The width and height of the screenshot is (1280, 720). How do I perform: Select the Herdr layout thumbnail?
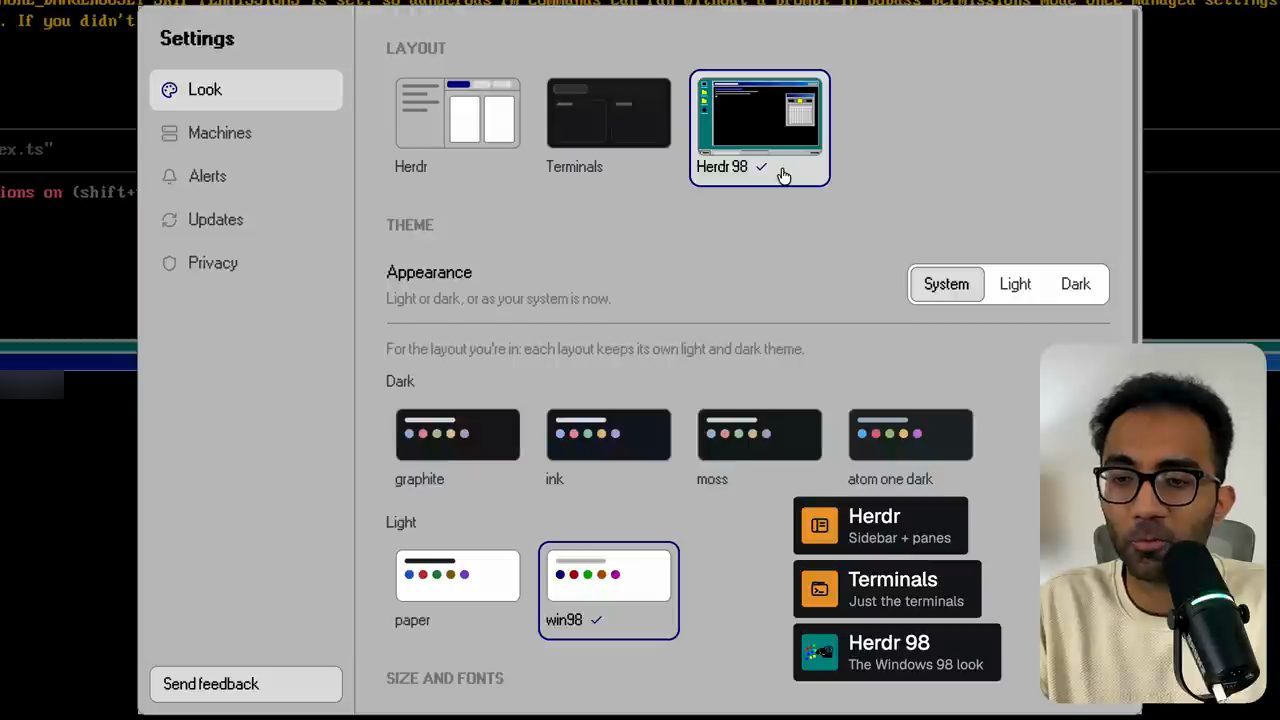457,113
